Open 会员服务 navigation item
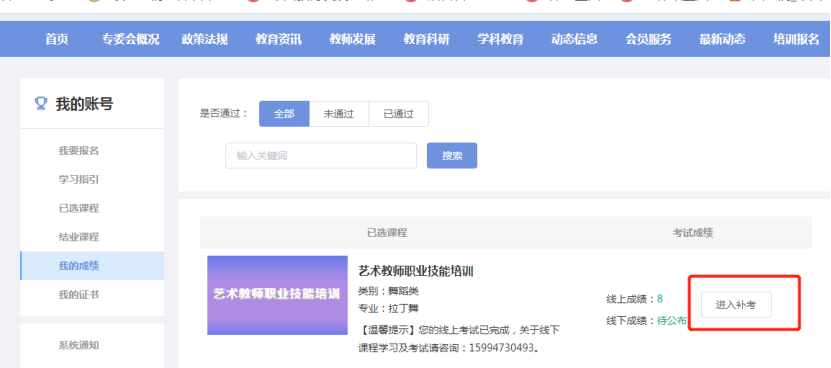831x368 pixels. point(648,39)
